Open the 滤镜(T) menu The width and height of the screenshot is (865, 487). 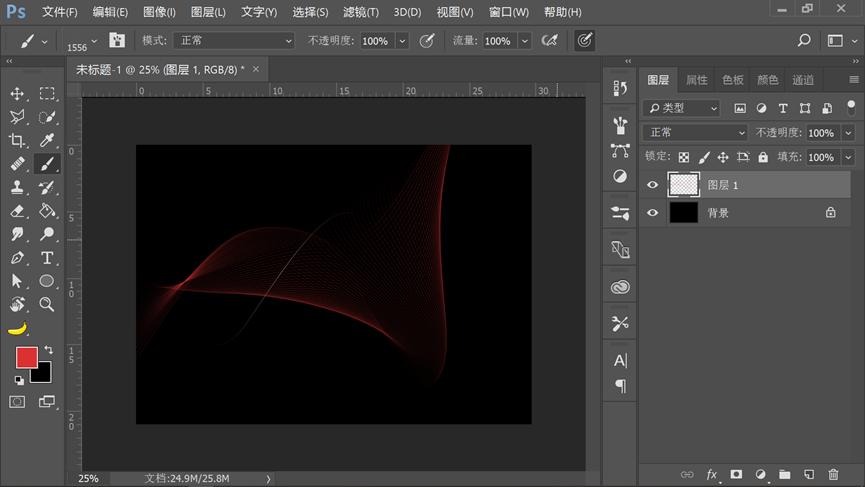tap(360, 12)
